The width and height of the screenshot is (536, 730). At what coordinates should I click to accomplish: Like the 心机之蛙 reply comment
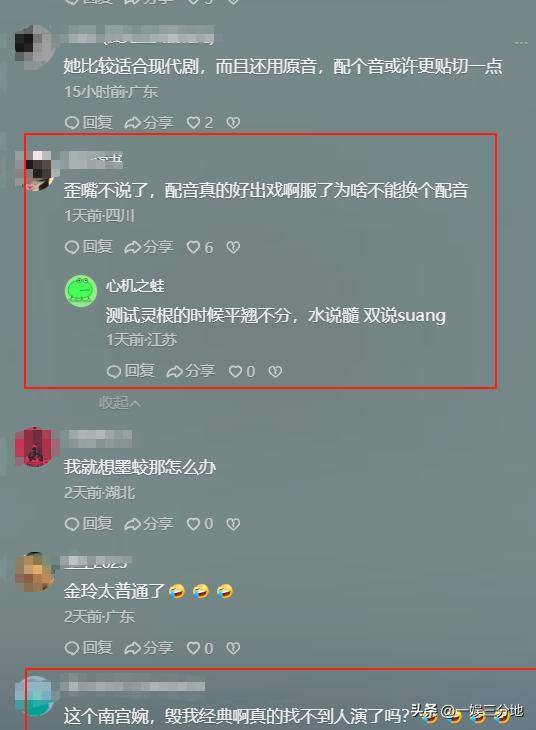click(241, 371)
